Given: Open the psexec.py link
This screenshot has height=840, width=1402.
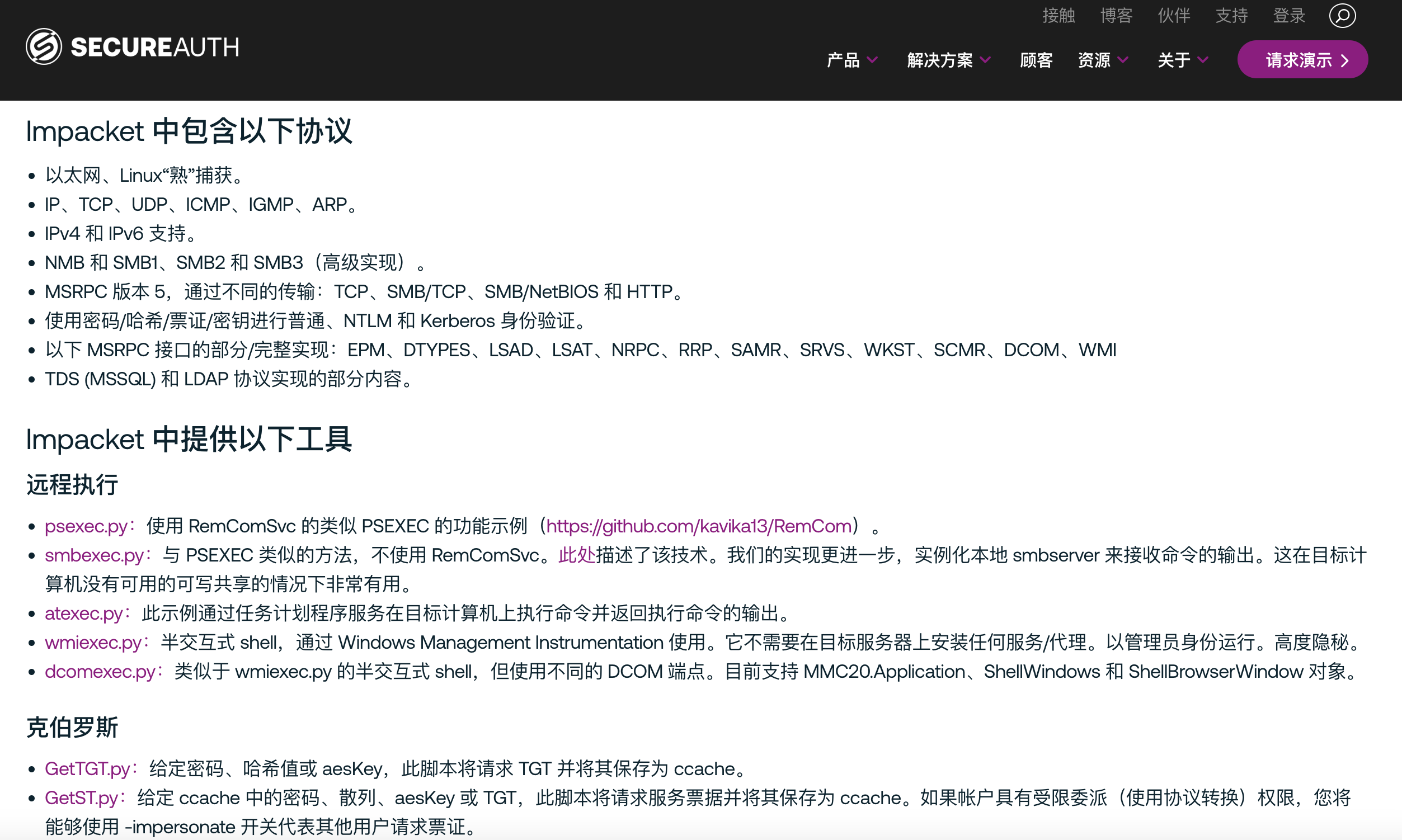Looking at the screenshot, I should point(87,526).
